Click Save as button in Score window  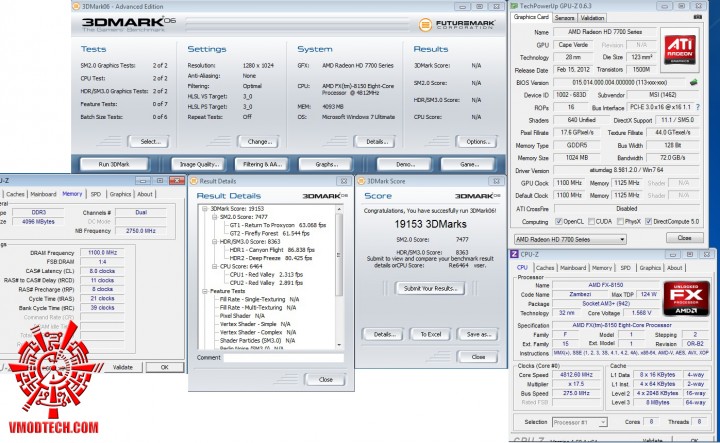(478, 334)
